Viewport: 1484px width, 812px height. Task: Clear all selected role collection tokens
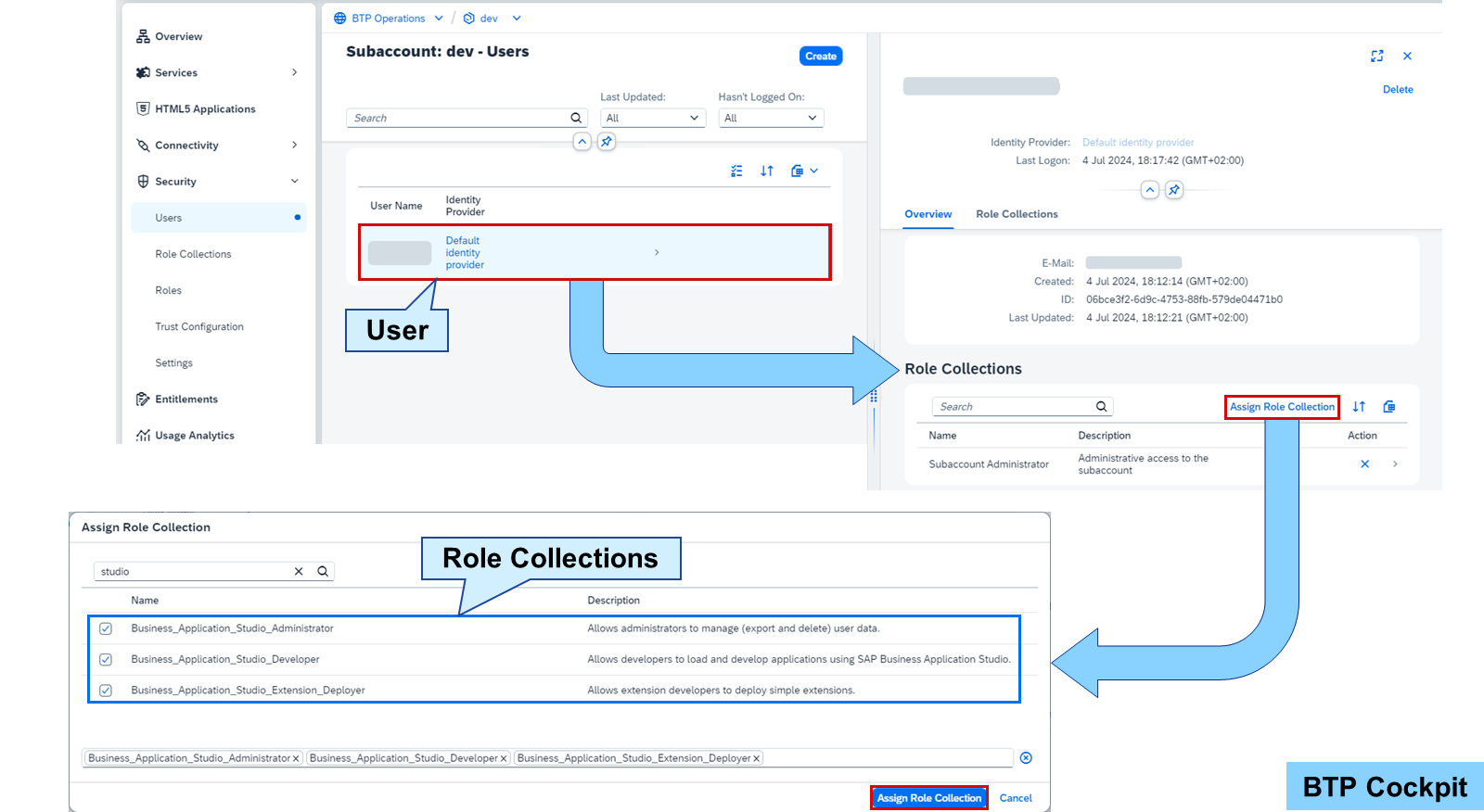pos(1026,758)
